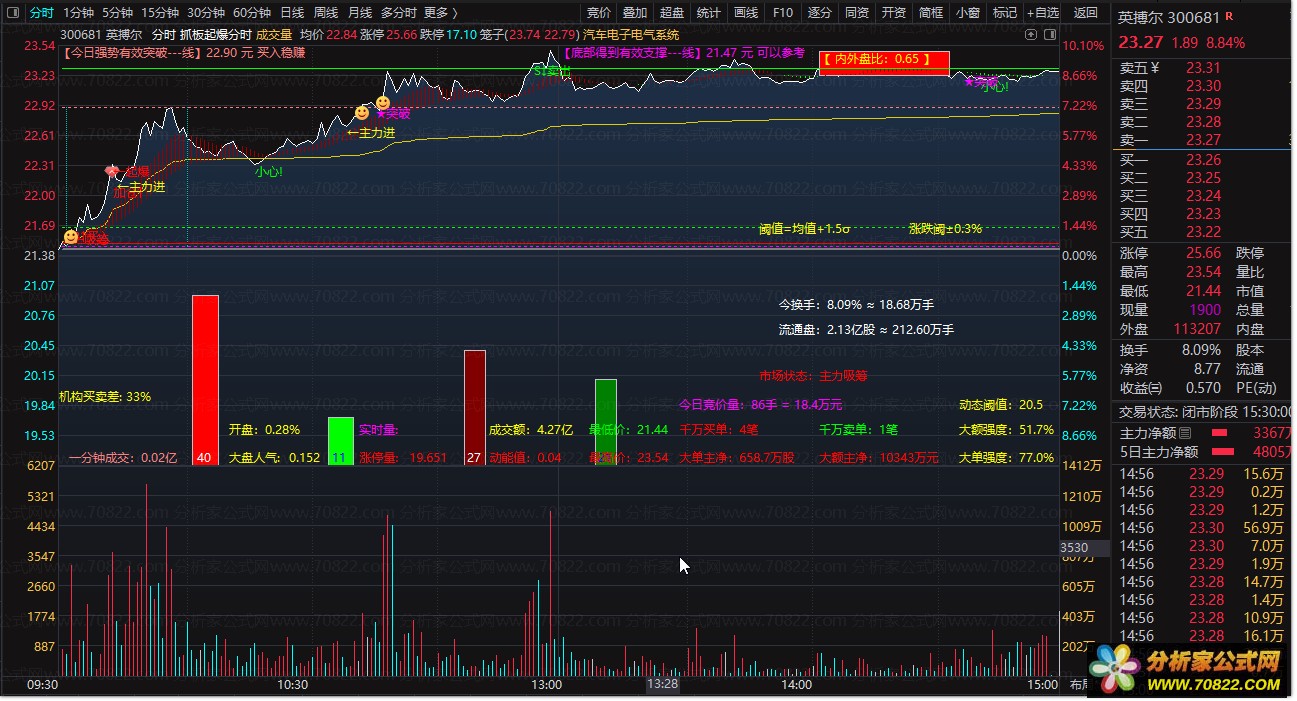Switch to the 日线 daily chart tab

[x=292, y=13]
